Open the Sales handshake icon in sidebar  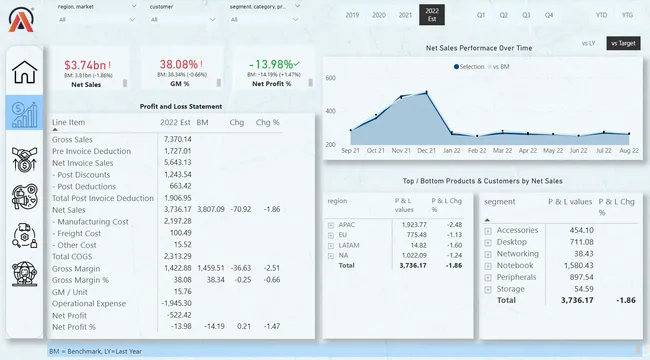[x=24, y=159]
